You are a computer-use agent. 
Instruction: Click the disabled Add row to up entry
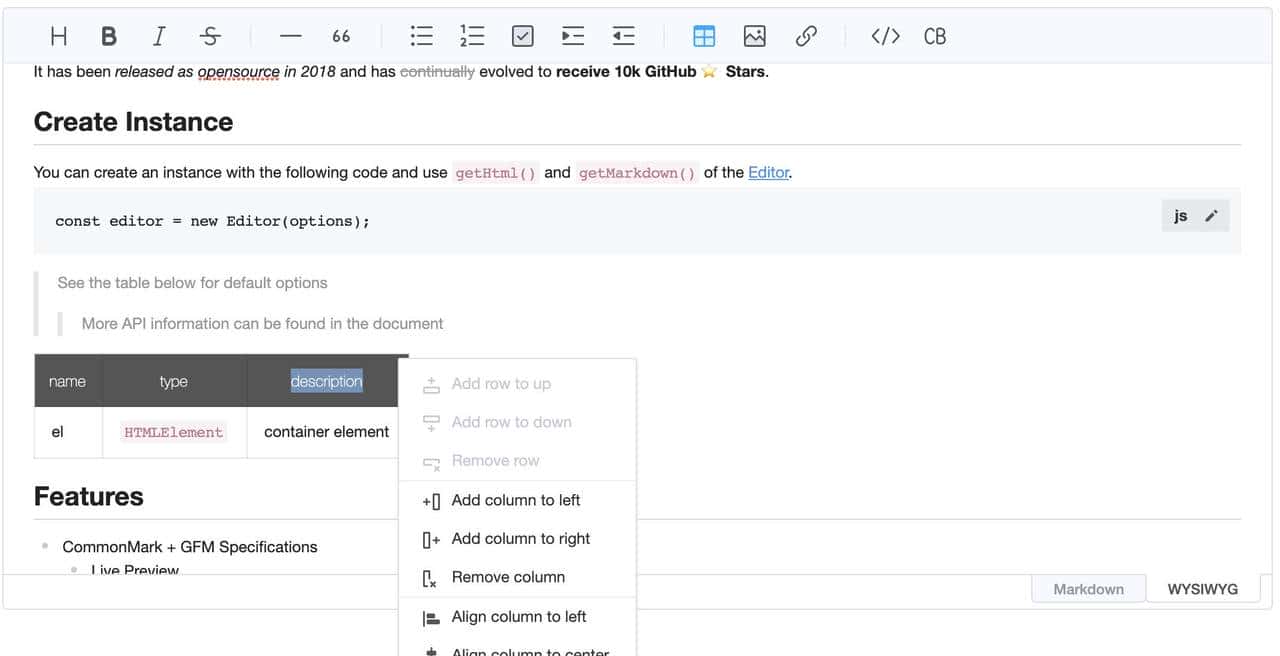[x=517, y=384]
